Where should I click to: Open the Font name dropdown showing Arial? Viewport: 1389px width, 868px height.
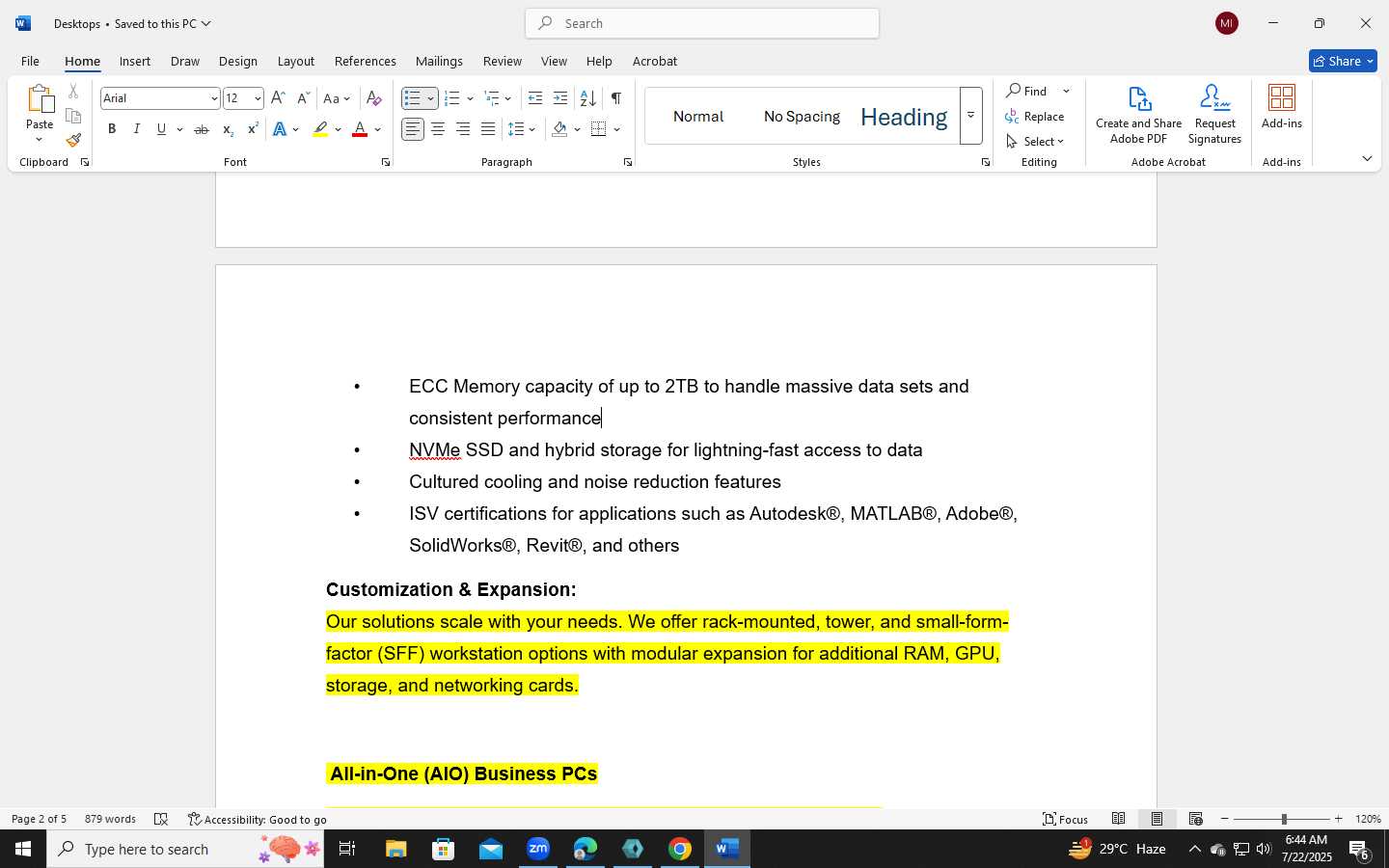tap(214, 98)
